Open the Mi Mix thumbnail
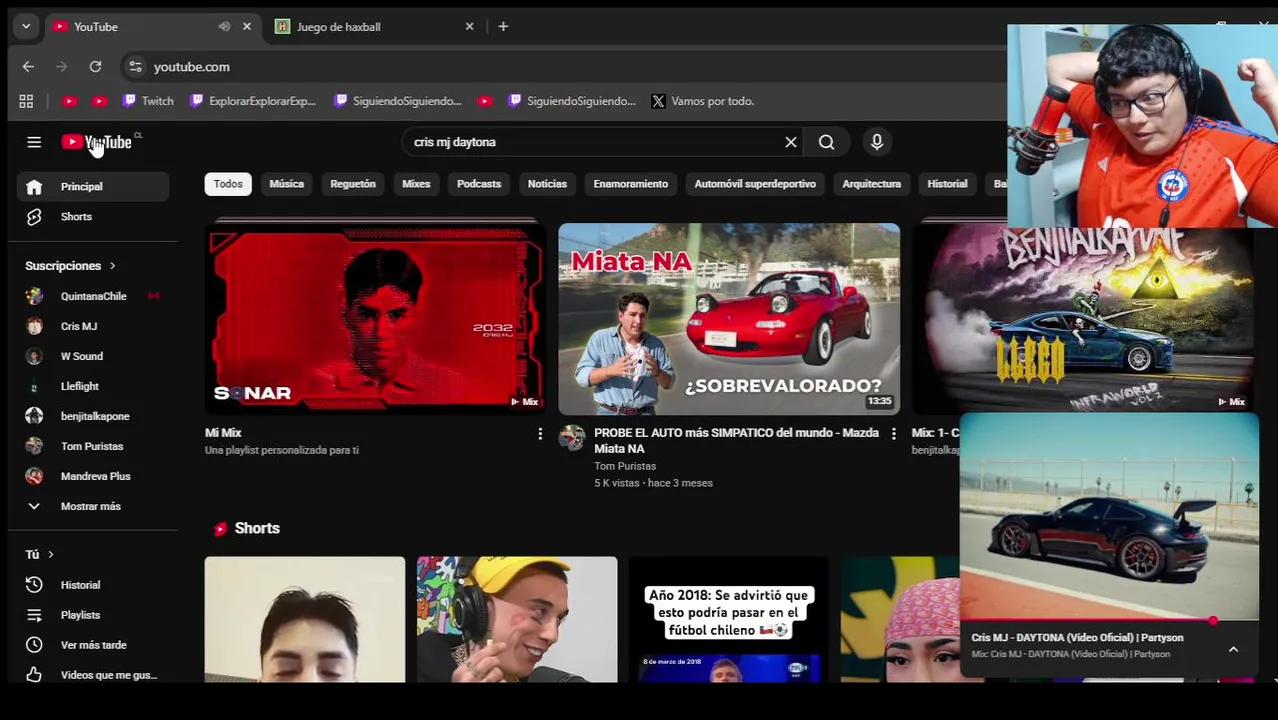Image resolution: width=1278 pixels, height=720 pixels. pyautogui.click(x=376, y=318)
